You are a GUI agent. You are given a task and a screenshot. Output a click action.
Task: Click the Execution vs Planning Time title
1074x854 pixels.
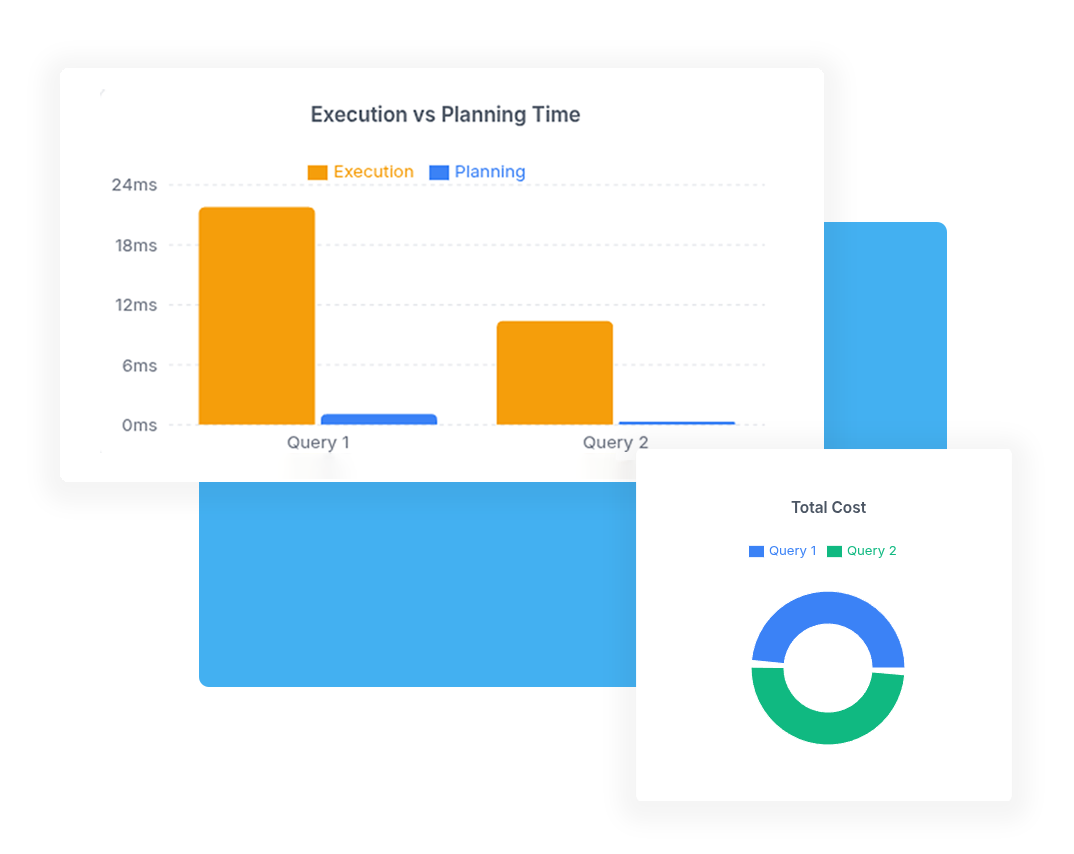pos(445,115)
